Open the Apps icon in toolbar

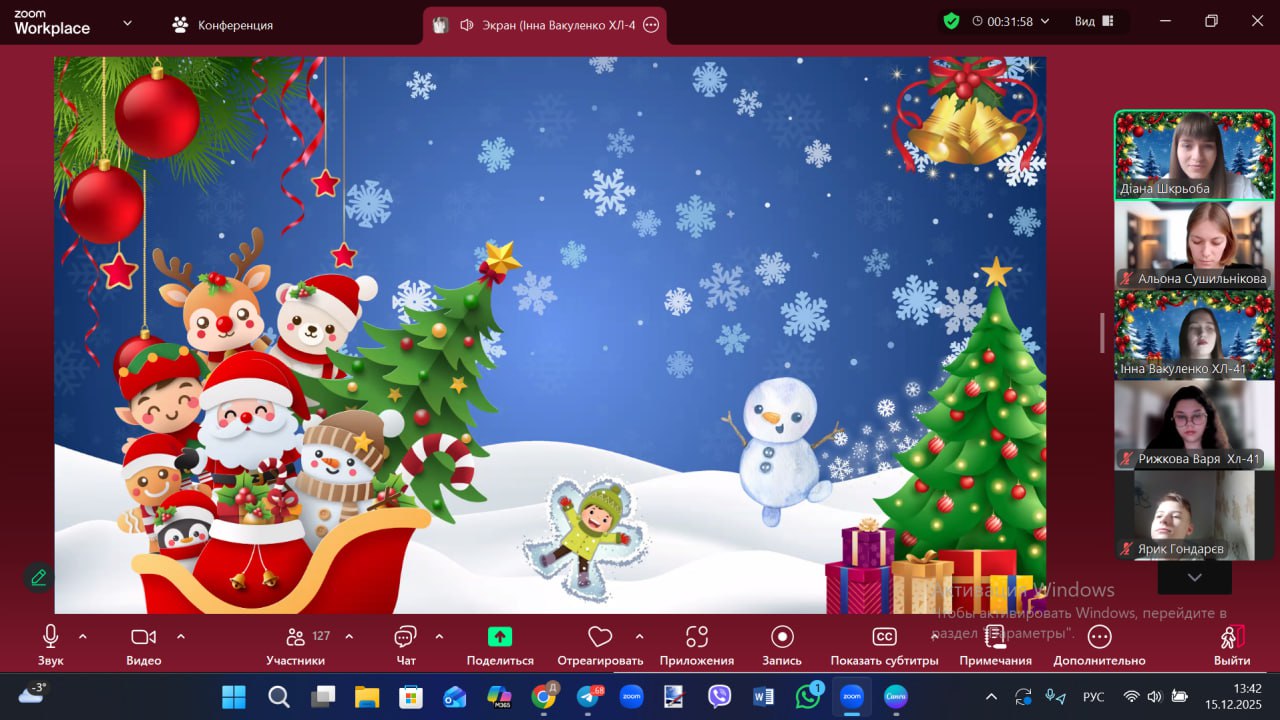697,637
